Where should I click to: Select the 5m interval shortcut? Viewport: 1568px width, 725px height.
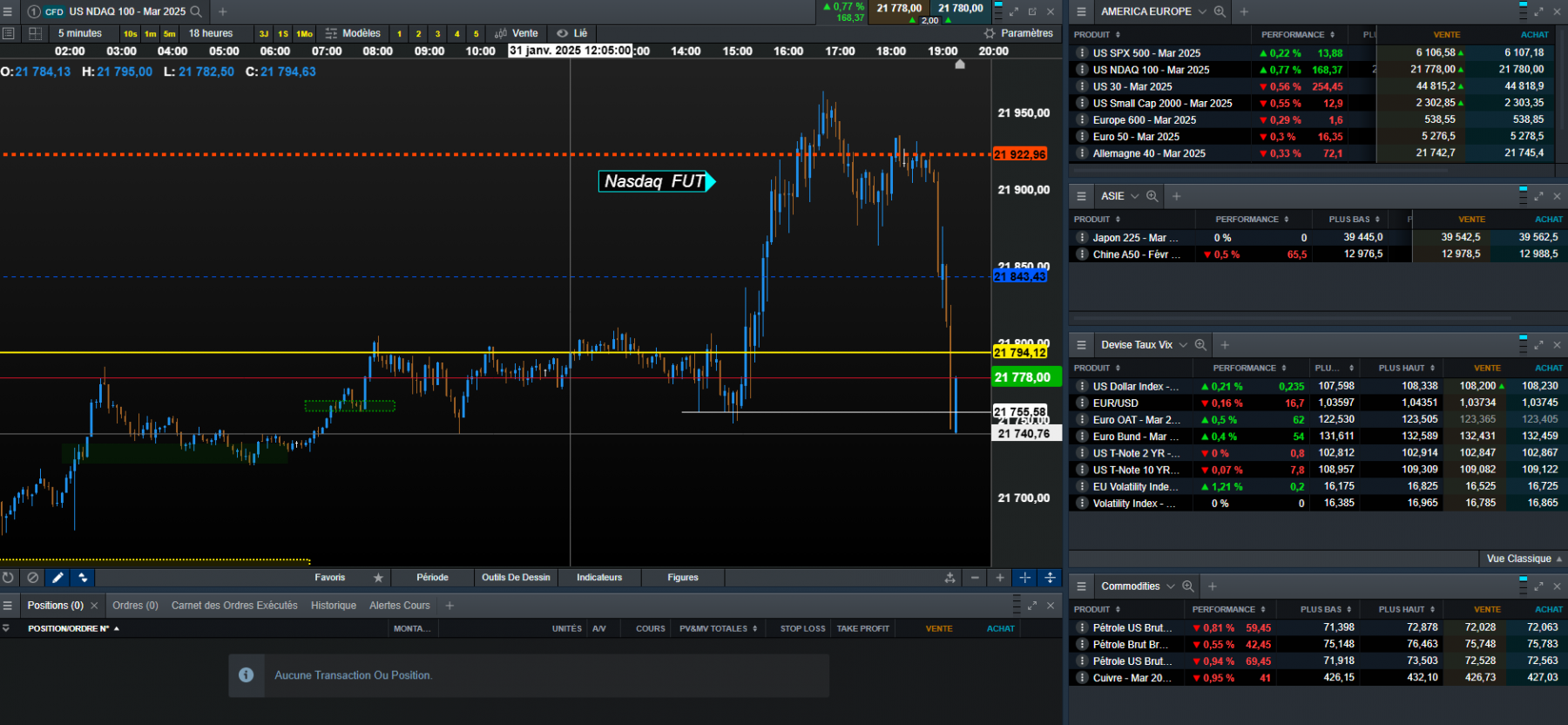[x=170, y=34]
